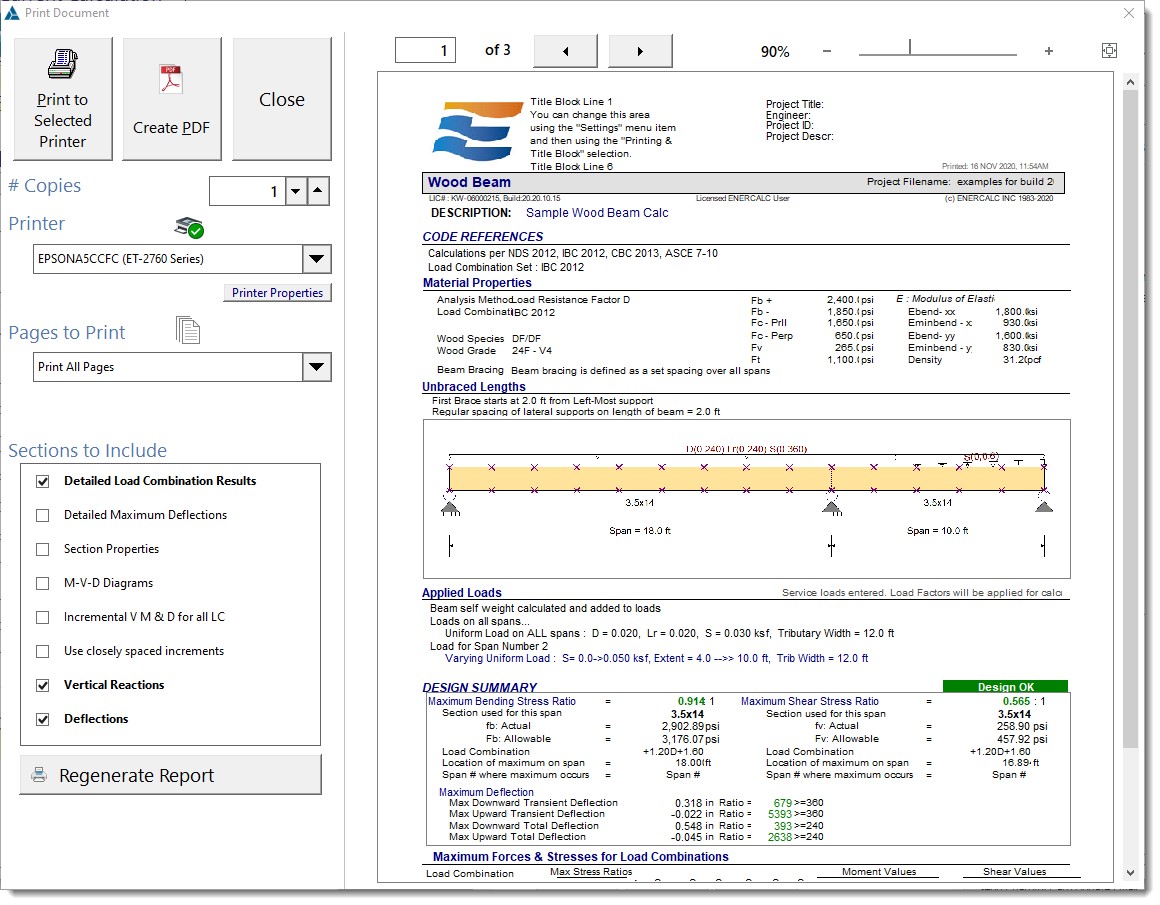The height and width of the screenshot is (905, 1160).
Task: Disable the Vertical Reactions checkbox
Action: click(43, 685)
